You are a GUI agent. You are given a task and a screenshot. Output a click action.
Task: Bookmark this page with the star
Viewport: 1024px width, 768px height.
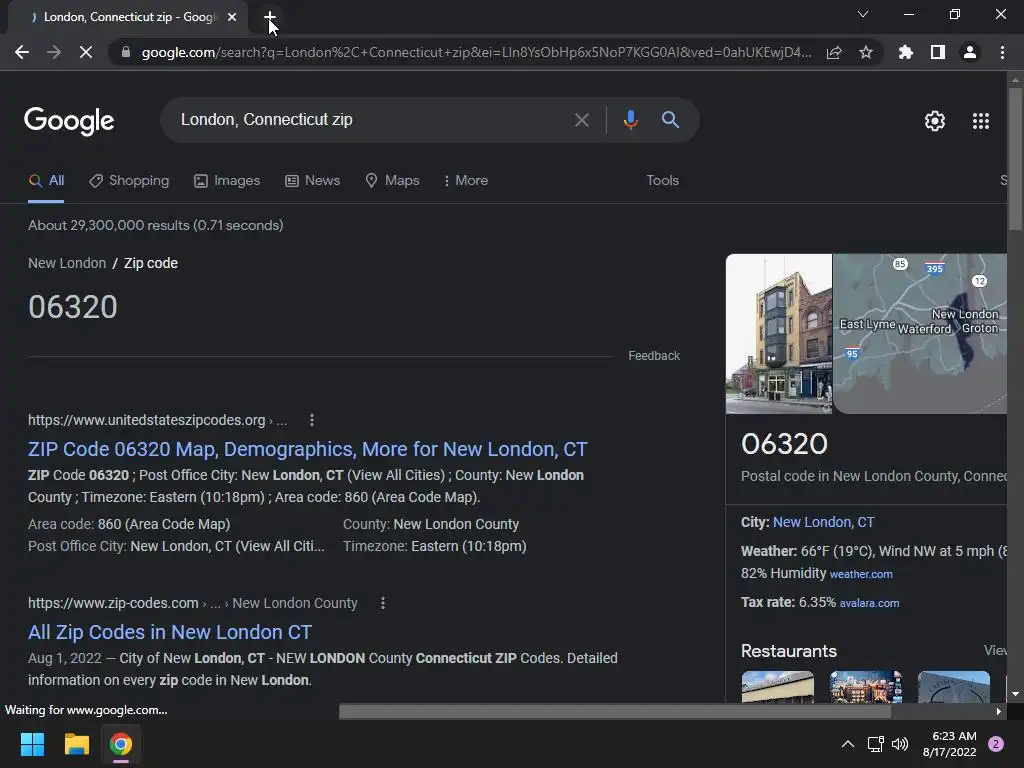866,52
